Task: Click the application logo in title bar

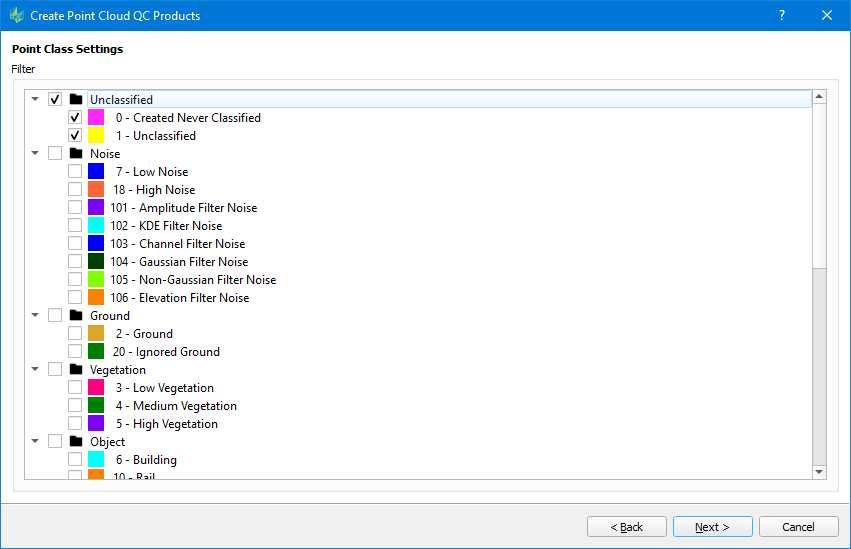Action: 16,16
